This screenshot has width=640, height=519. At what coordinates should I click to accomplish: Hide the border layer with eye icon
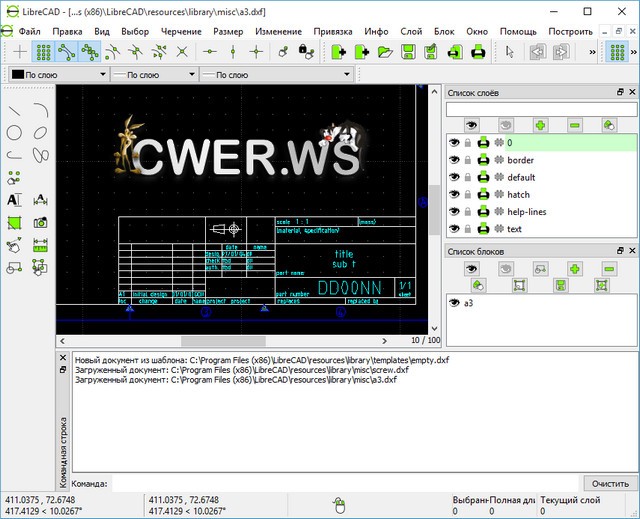(454, 160)
